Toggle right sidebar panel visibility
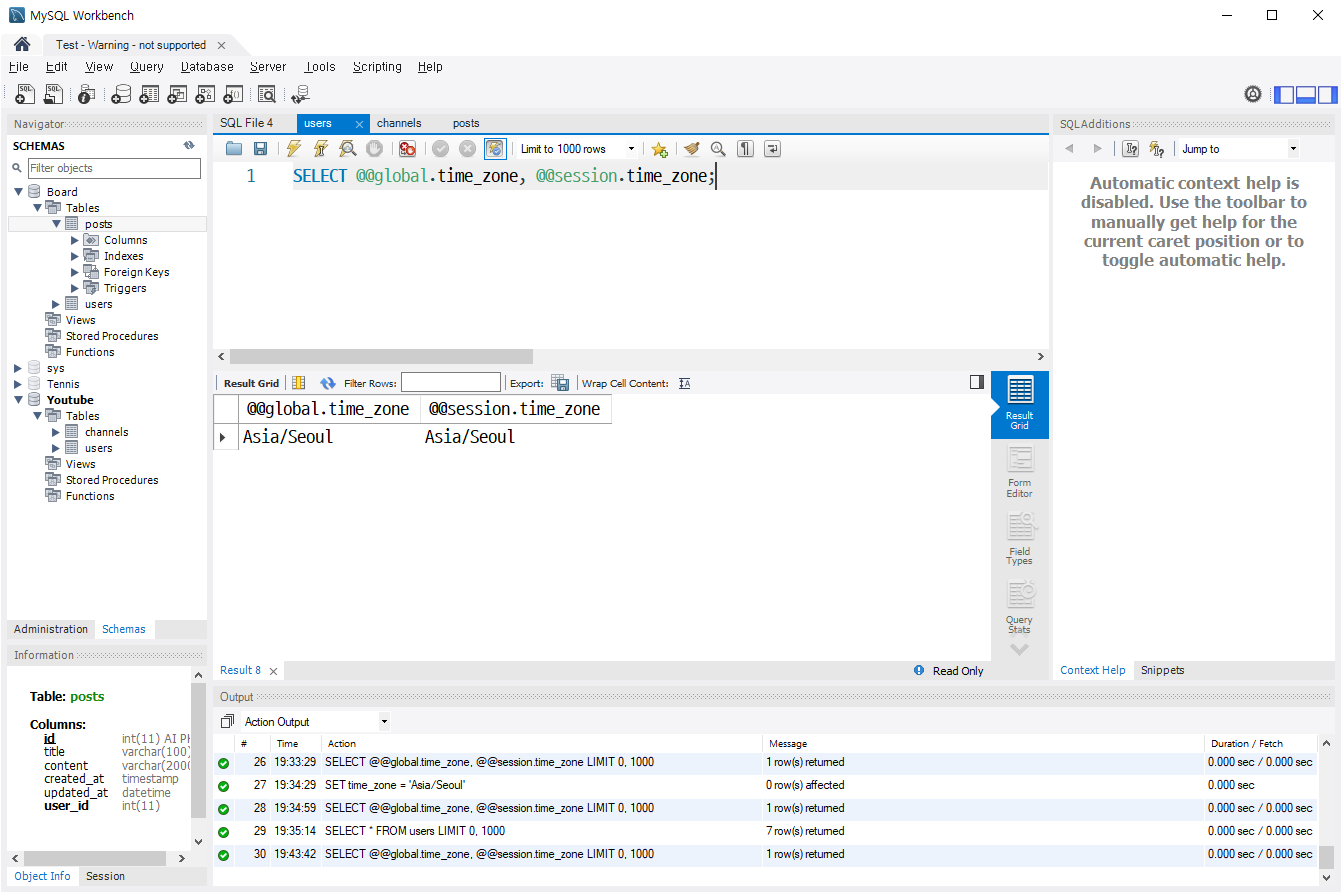Viewport: 1342px width, 893px height. click(x=1327, y=95)
